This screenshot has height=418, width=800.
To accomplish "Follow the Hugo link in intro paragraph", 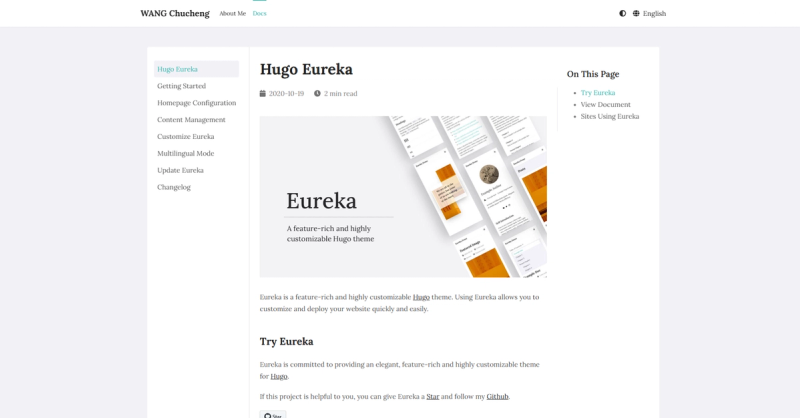I will tap(421, 297).
